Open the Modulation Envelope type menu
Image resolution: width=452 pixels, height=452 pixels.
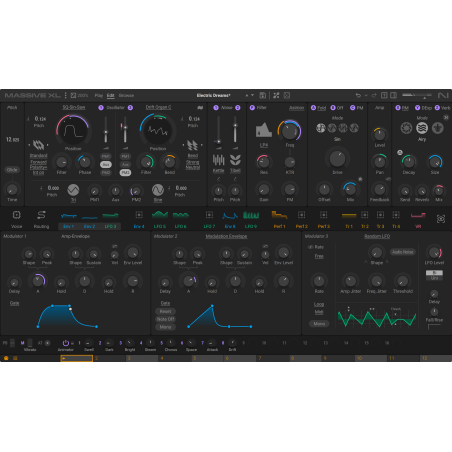[x=226, y=236]
